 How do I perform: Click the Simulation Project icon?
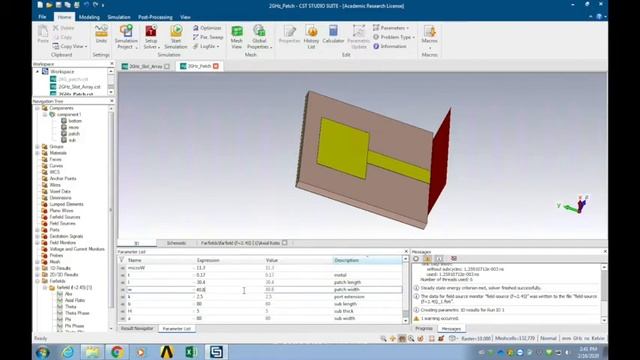(126, 36)
